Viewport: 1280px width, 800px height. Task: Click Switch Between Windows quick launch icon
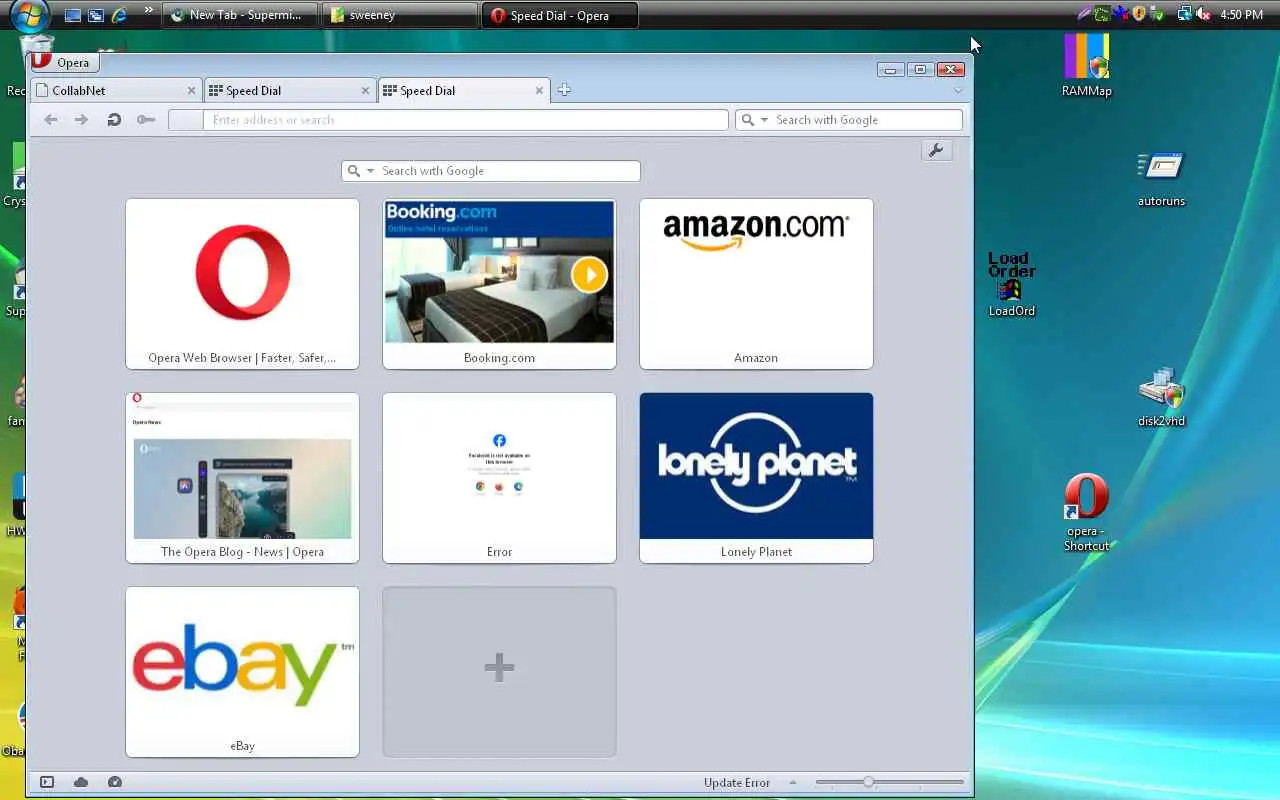point(96,15)
